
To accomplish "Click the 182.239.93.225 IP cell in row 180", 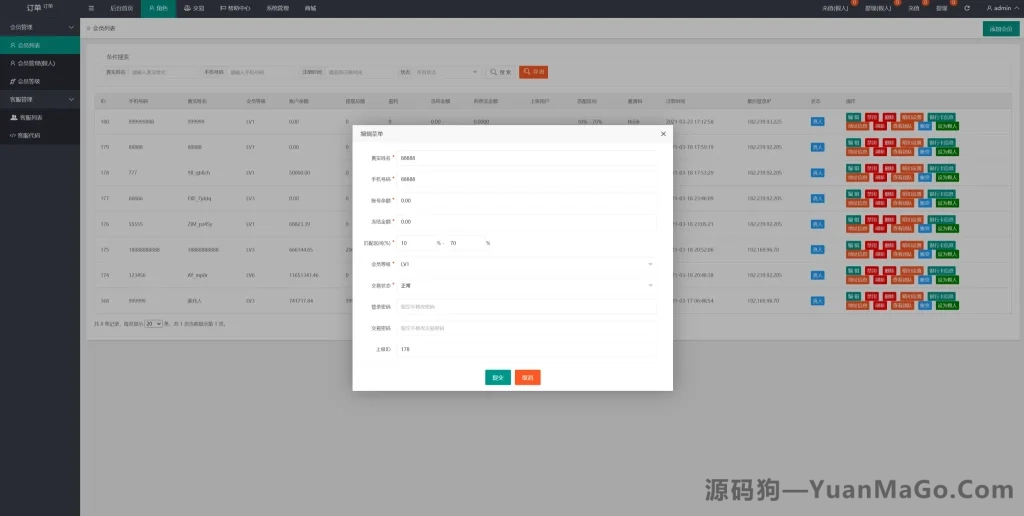I will (764, 121).
